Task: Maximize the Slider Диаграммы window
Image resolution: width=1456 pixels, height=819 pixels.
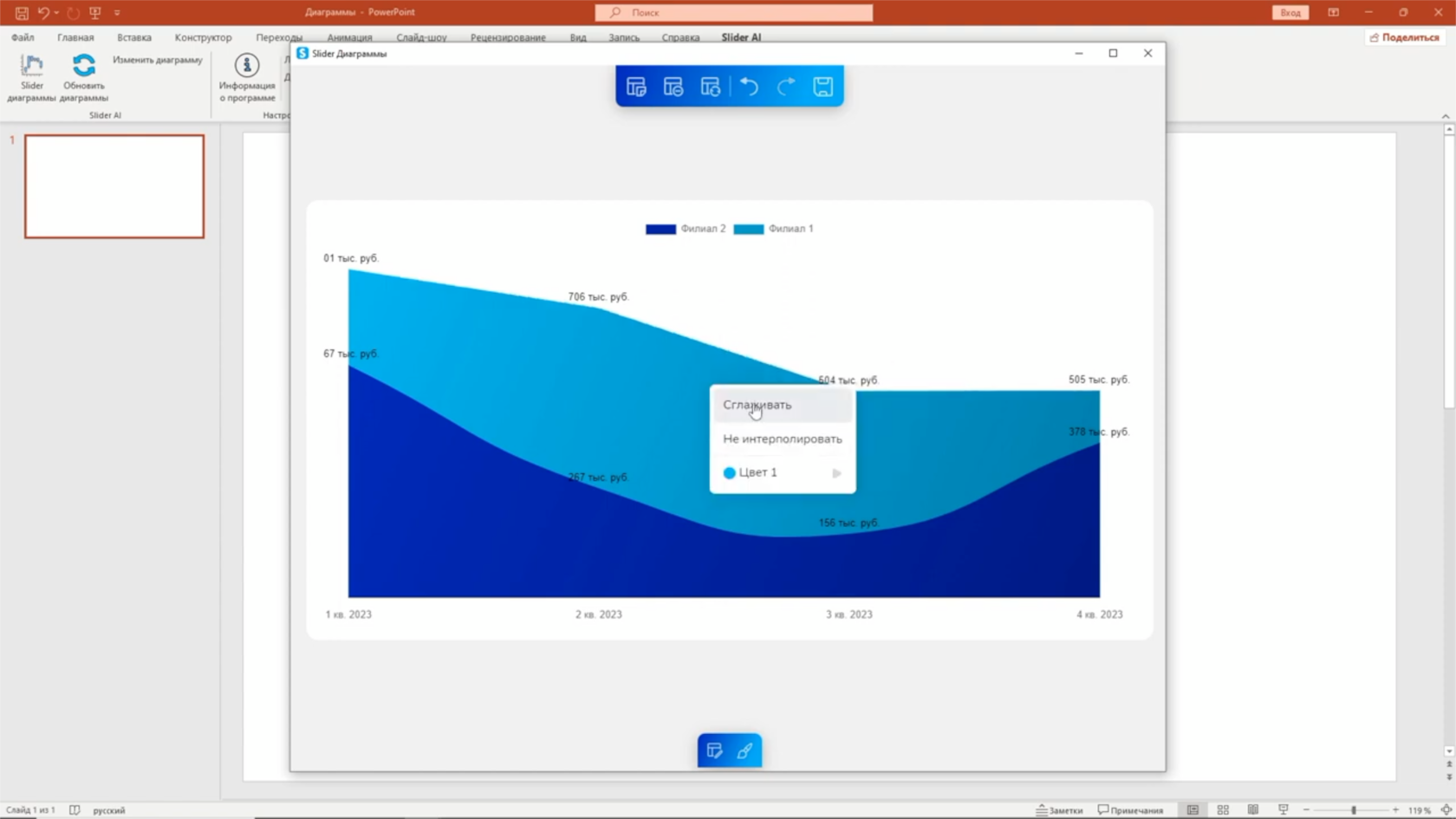Action: tap(1114, 53)
